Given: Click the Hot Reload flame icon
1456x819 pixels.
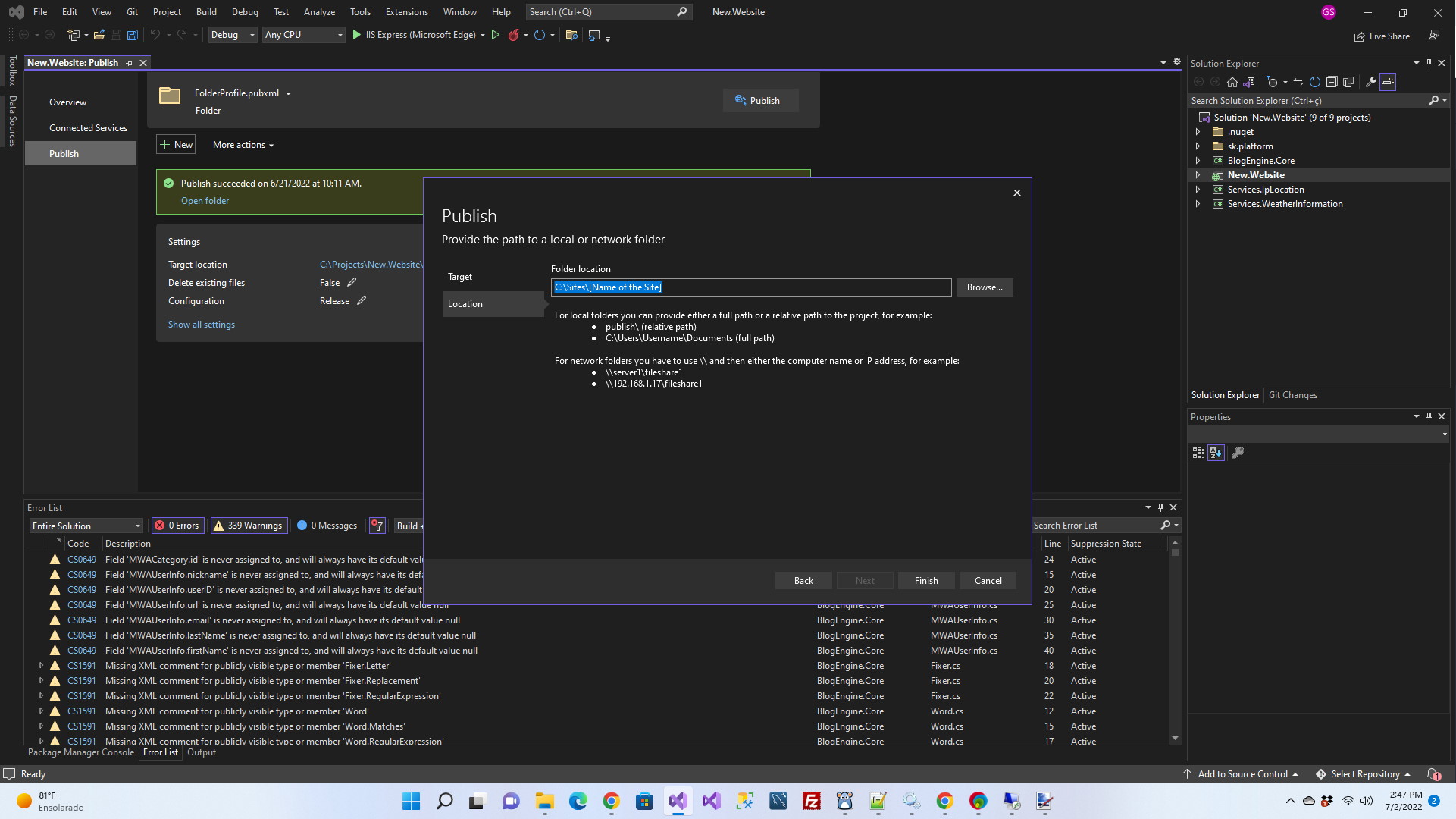Looking at the screenshot, I should point(514,35).
